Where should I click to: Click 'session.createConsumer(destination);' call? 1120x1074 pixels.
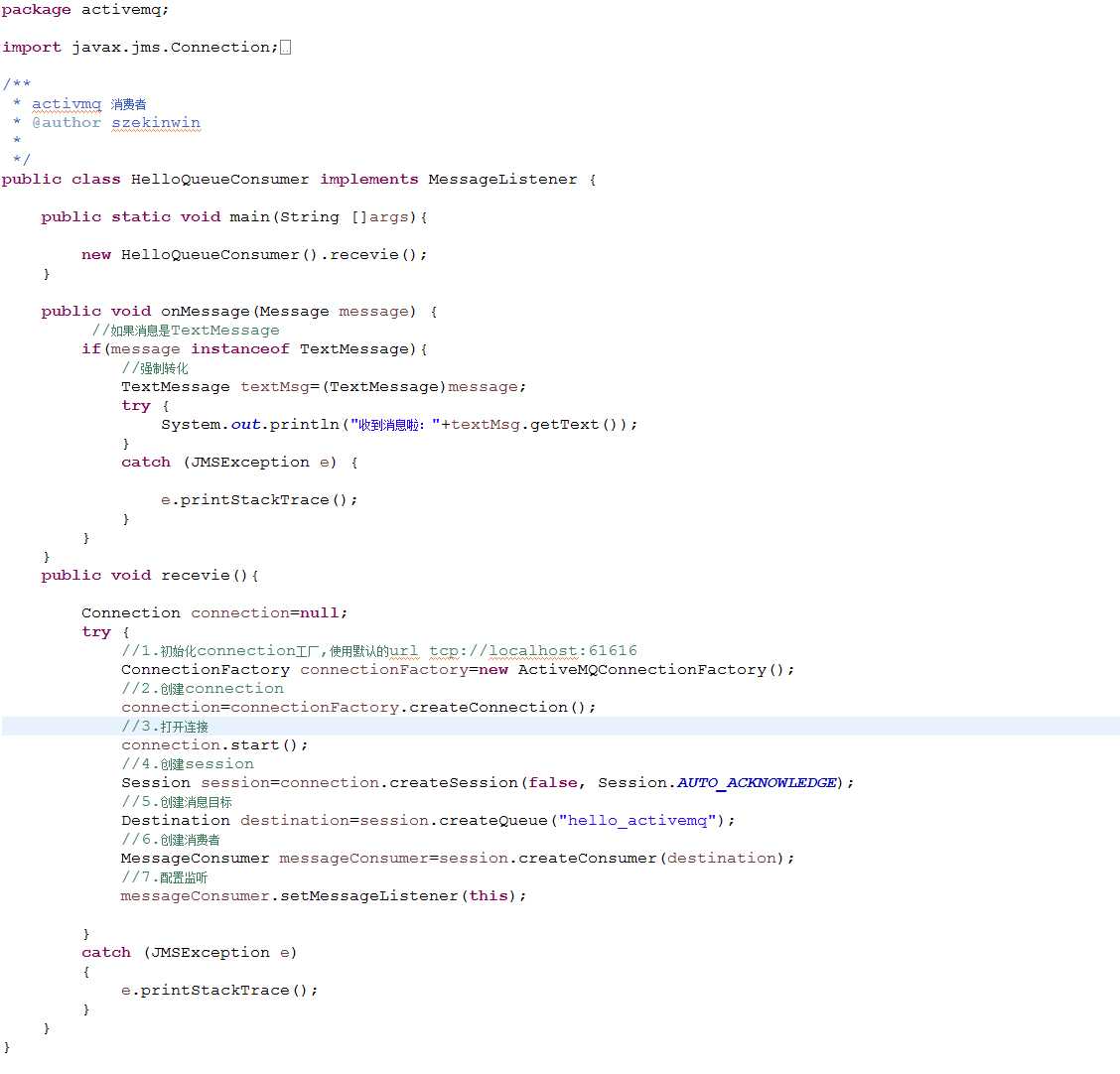(x=617, y=859)
